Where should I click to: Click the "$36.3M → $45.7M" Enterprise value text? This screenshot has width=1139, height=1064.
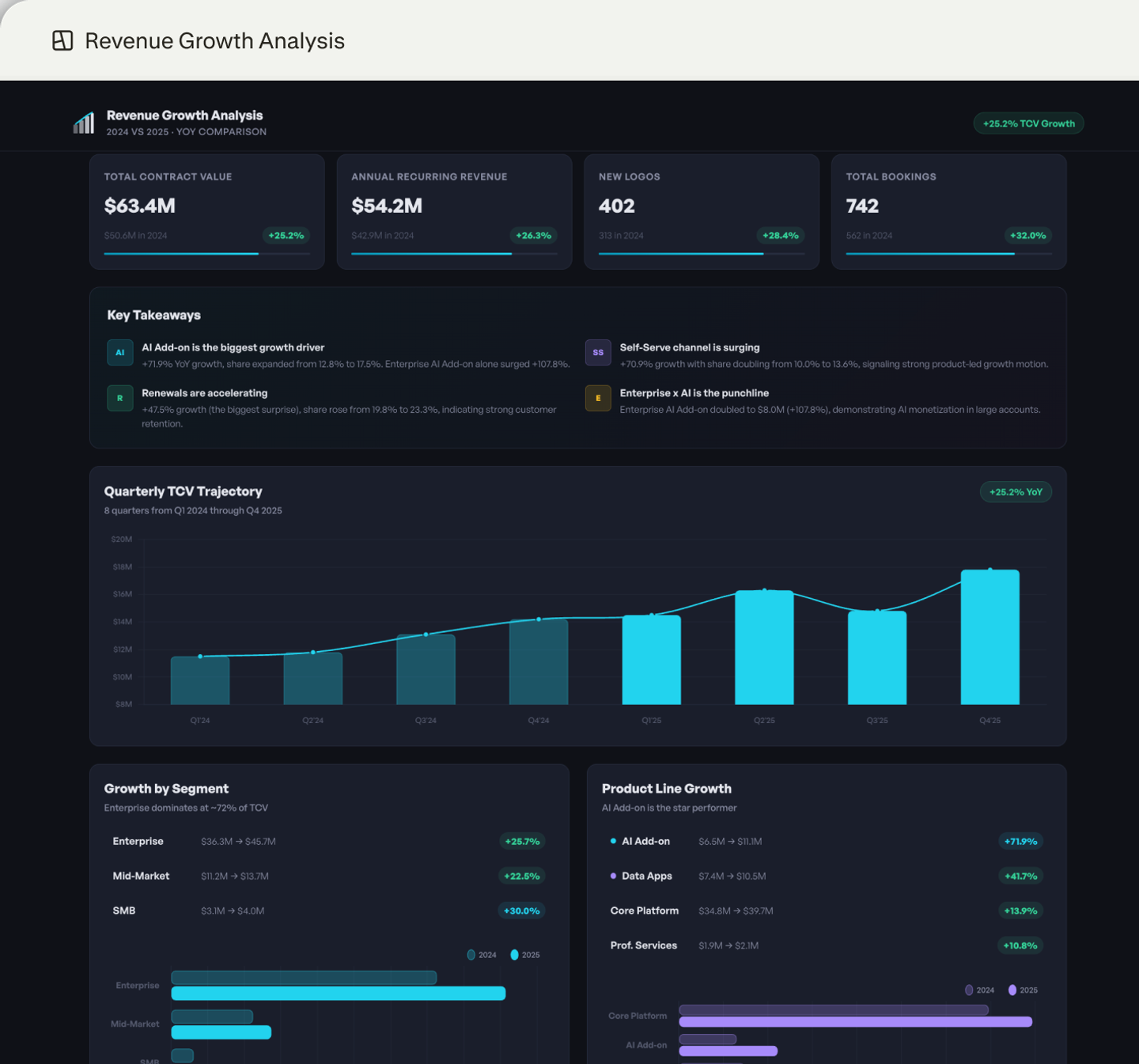click(x=238, y=842)
